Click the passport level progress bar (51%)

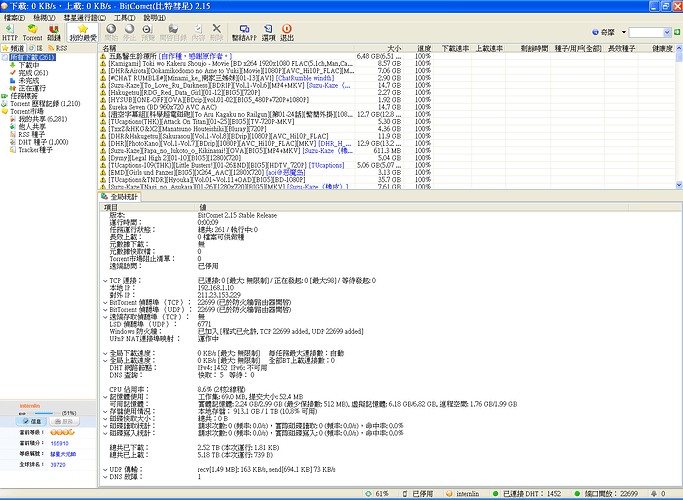click(44, 413)
